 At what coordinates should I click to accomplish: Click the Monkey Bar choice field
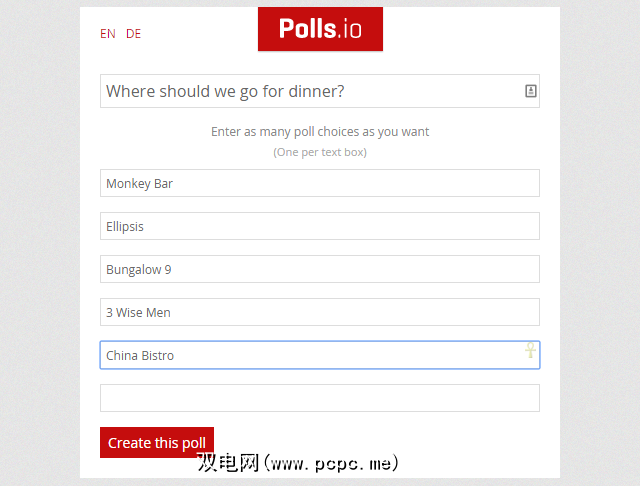[x=320, y=183]
